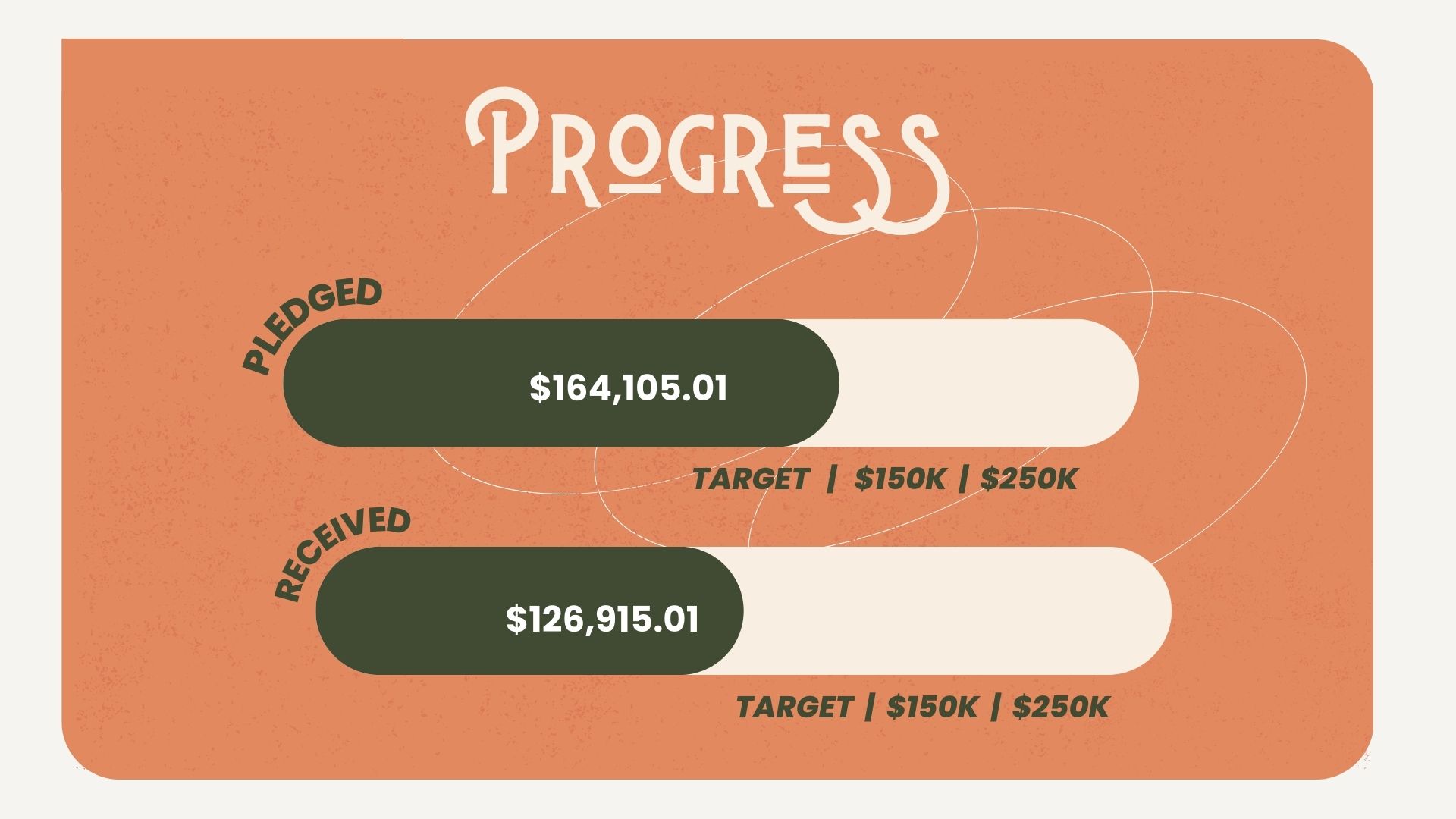Select the curved PLEDGED label
The height and width of the screenshot is (819, 1456).
tap(311, 324)
